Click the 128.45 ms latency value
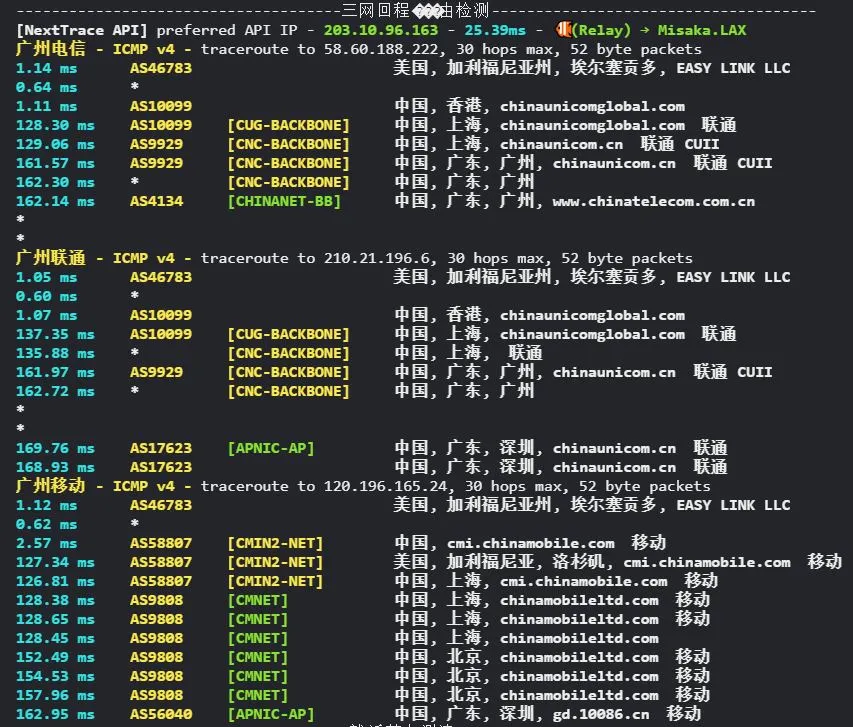Screen dimensions: 853x727 pos(55,638)
